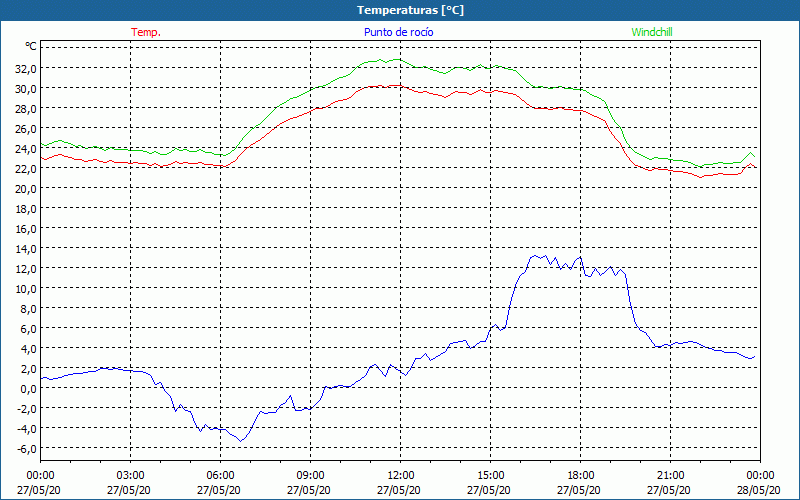This screenshot has width=800, height=500.
Task: Click the 30,0 y-axis value
Action: click(x=27, y=88)
